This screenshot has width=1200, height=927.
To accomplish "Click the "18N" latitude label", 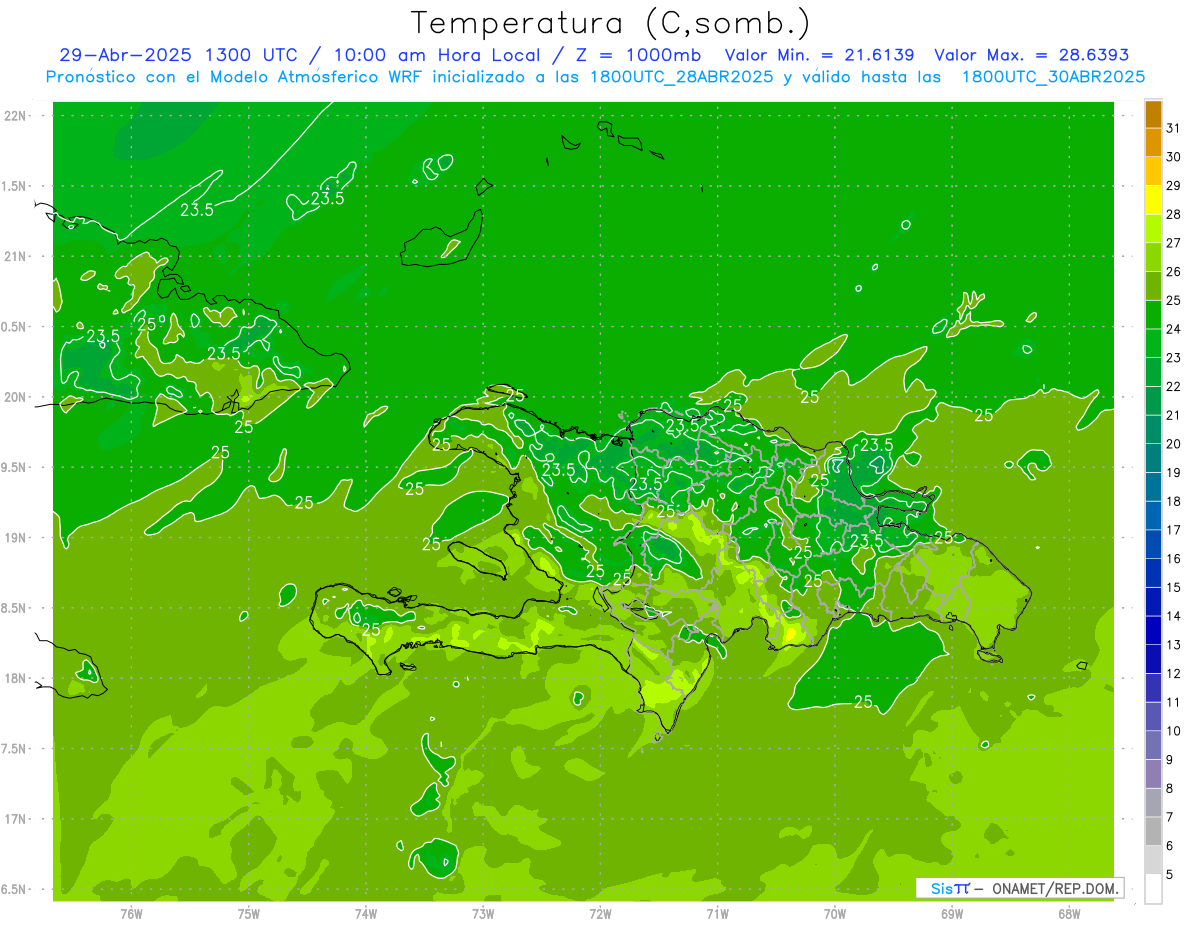I will (16, 678).
